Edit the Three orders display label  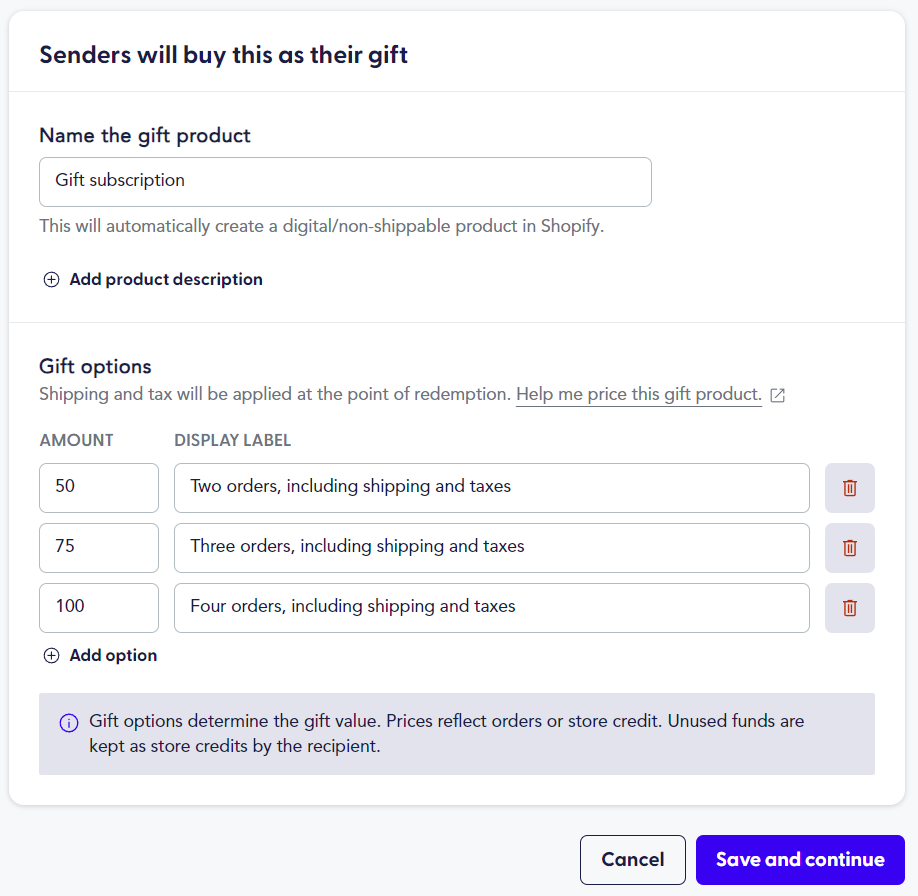[492, 548]
